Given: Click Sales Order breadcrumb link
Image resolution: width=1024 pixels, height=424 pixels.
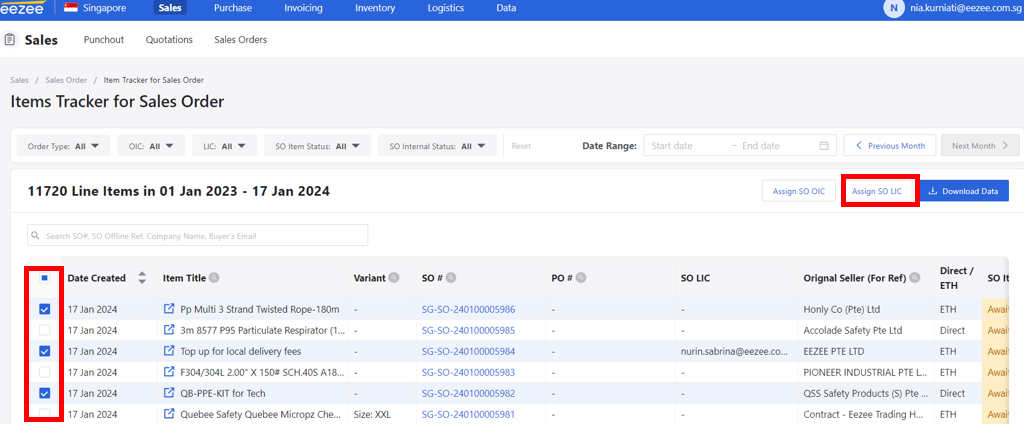Looking at the screenshot, I should [x=66, y=80].
